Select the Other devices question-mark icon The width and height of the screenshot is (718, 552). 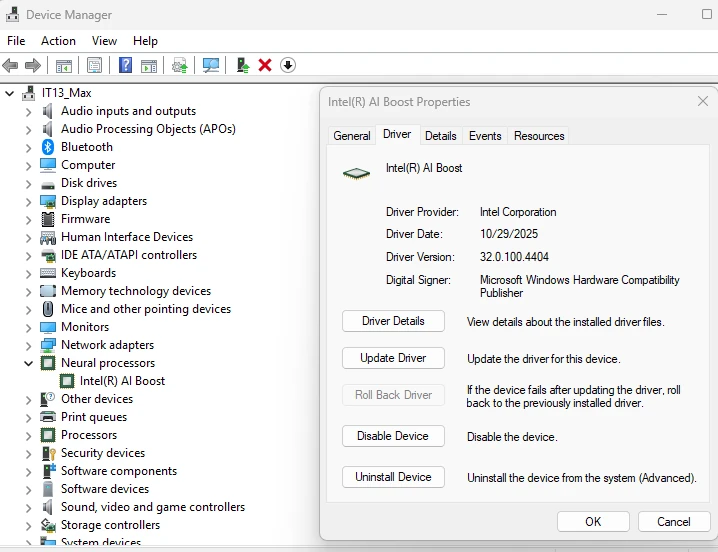click(x=48, y=399)
